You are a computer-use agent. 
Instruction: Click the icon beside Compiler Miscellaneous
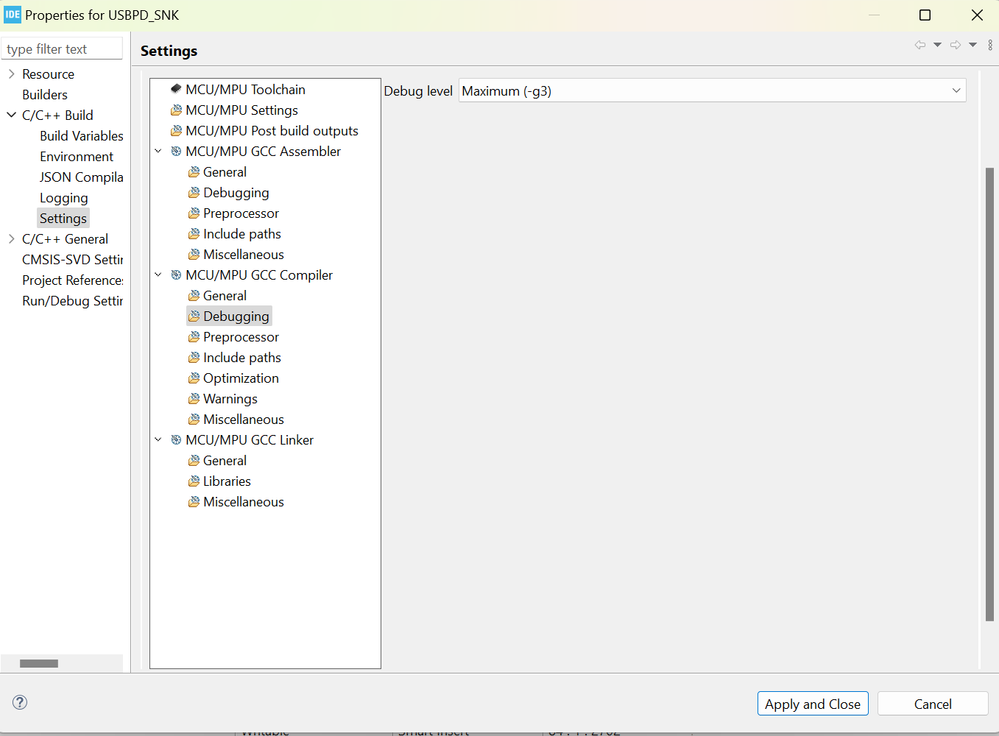(194, 419)
